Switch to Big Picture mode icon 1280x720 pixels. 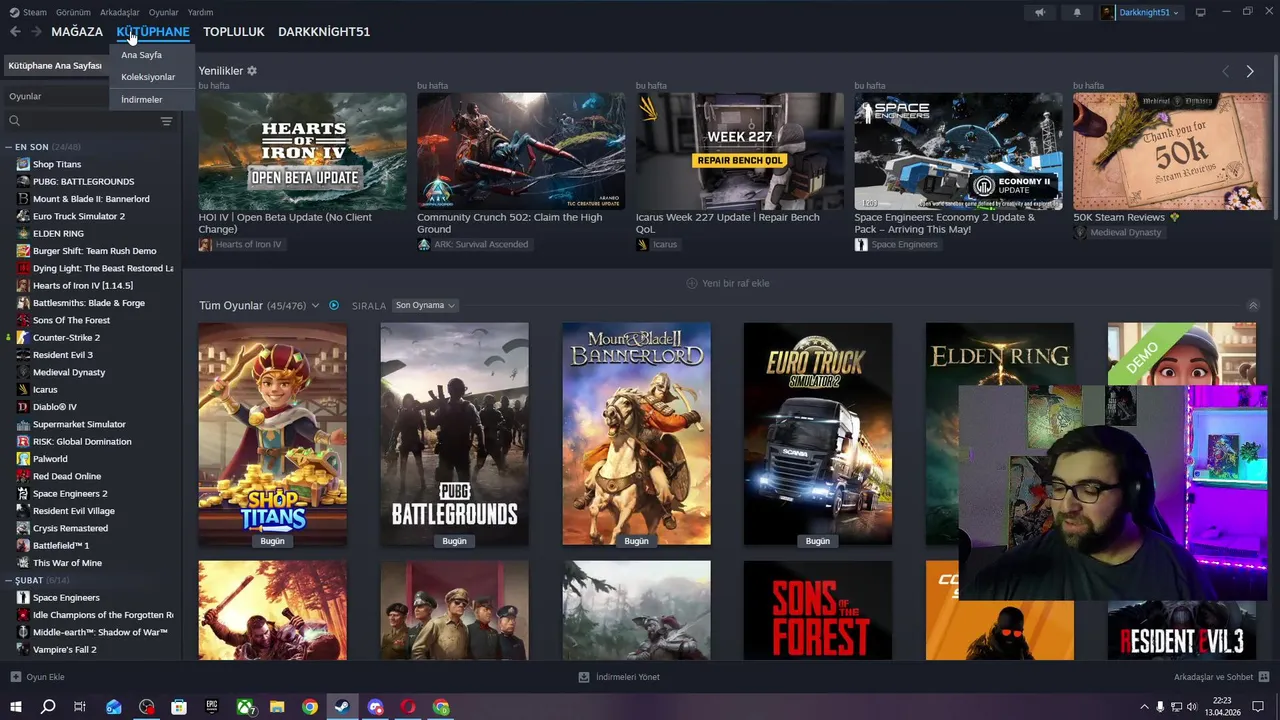click(x=1200, y=12)
